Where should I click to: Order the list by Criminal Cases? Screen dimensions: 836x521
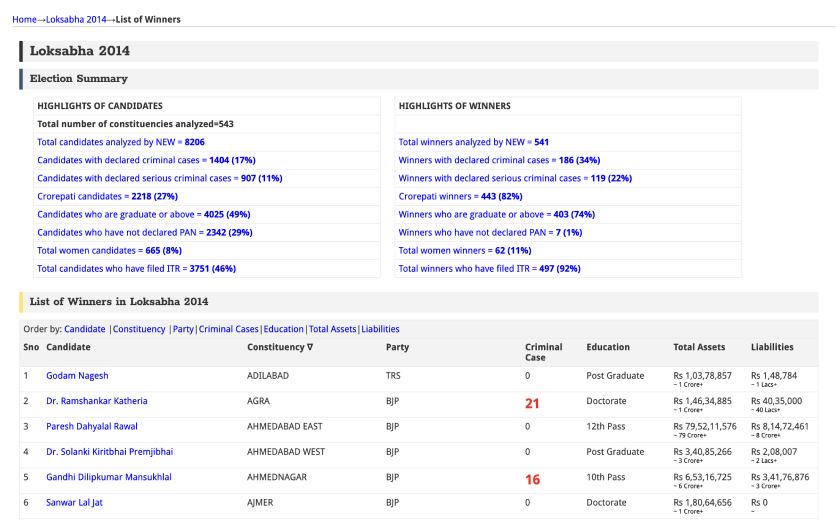click(228, 329)
